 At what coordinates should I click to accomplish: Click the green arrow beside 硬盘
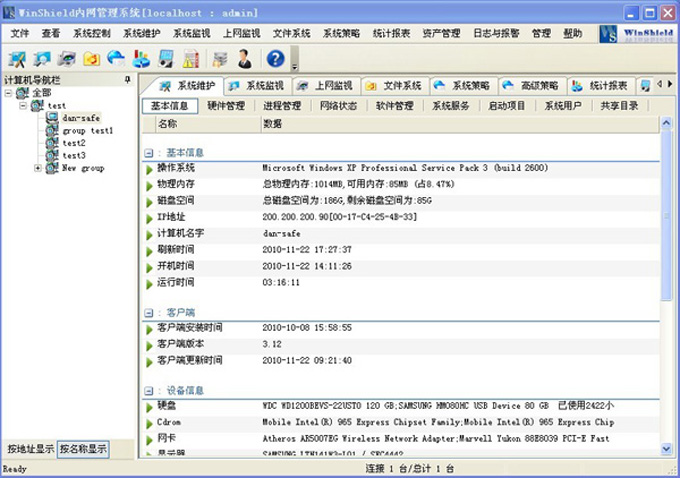(x=149, y=407)
